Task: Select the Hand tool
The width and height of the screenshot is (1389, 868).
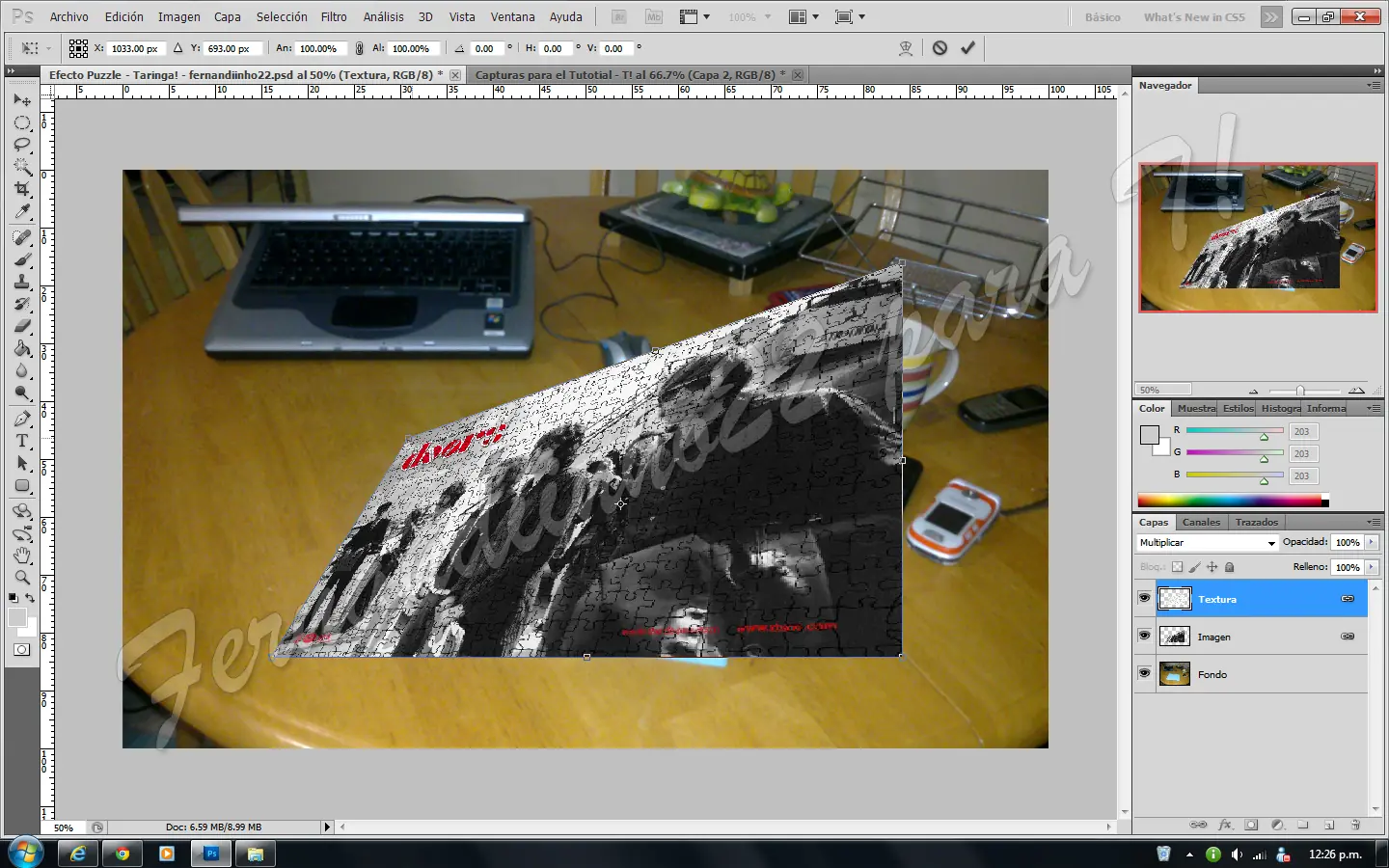Action: tap(22, 556)
